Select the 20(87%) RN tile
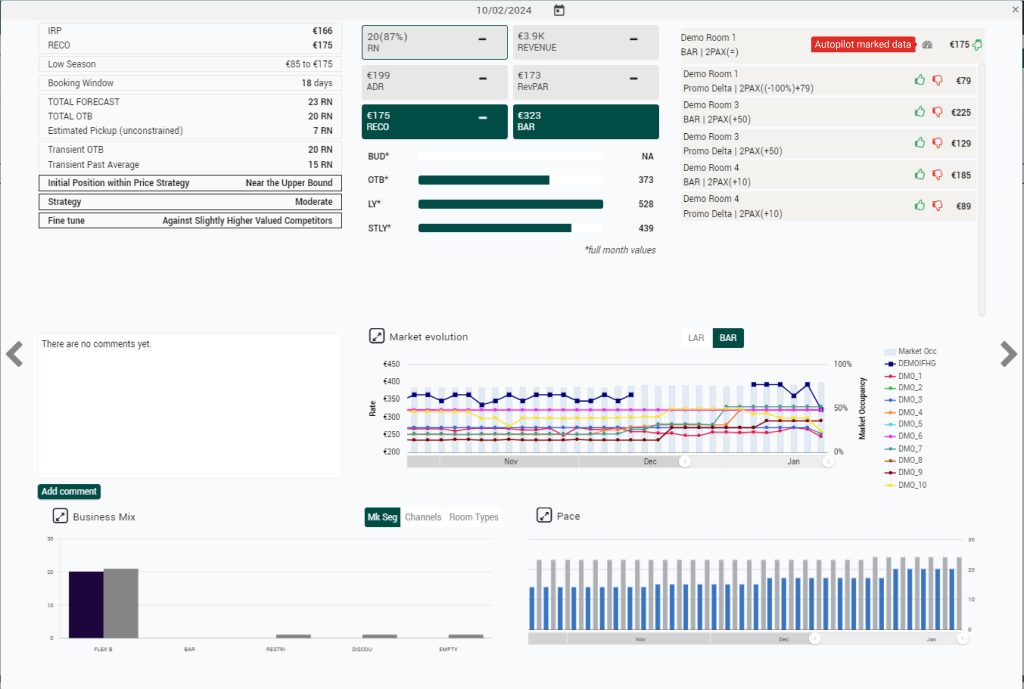The height and width of the screenshot is (689, 1024). tap(434, 42)
